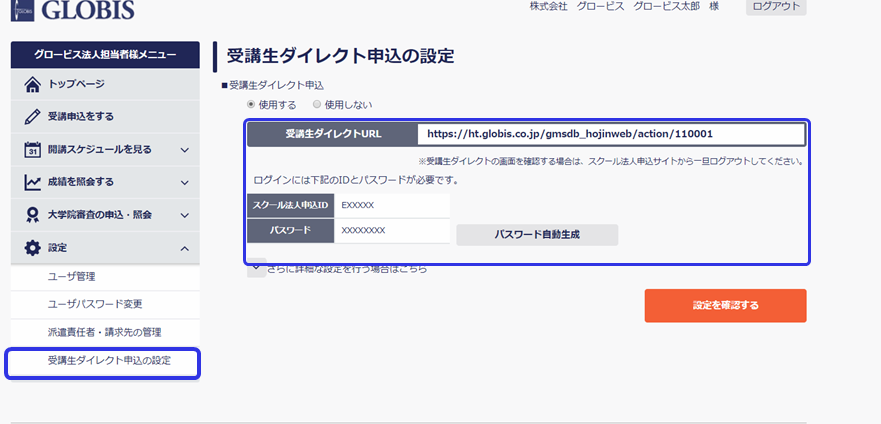Click the chart icon beside 成績を照会する
This screenshot has height=424, width=881.
click(x=33, y=182)
